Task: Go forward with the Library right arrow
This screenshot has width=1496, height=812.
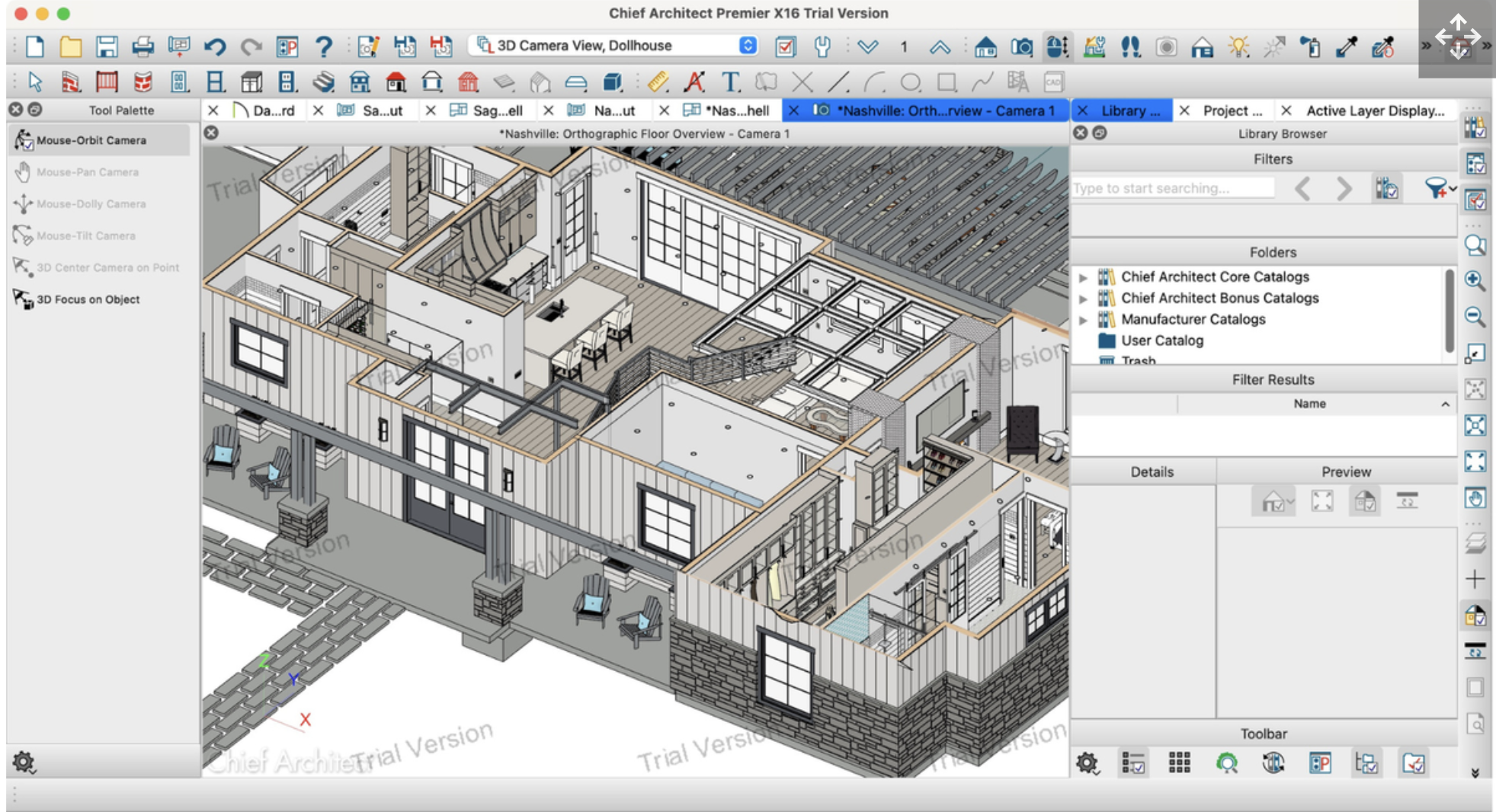Action: (x=1344, y=188)
